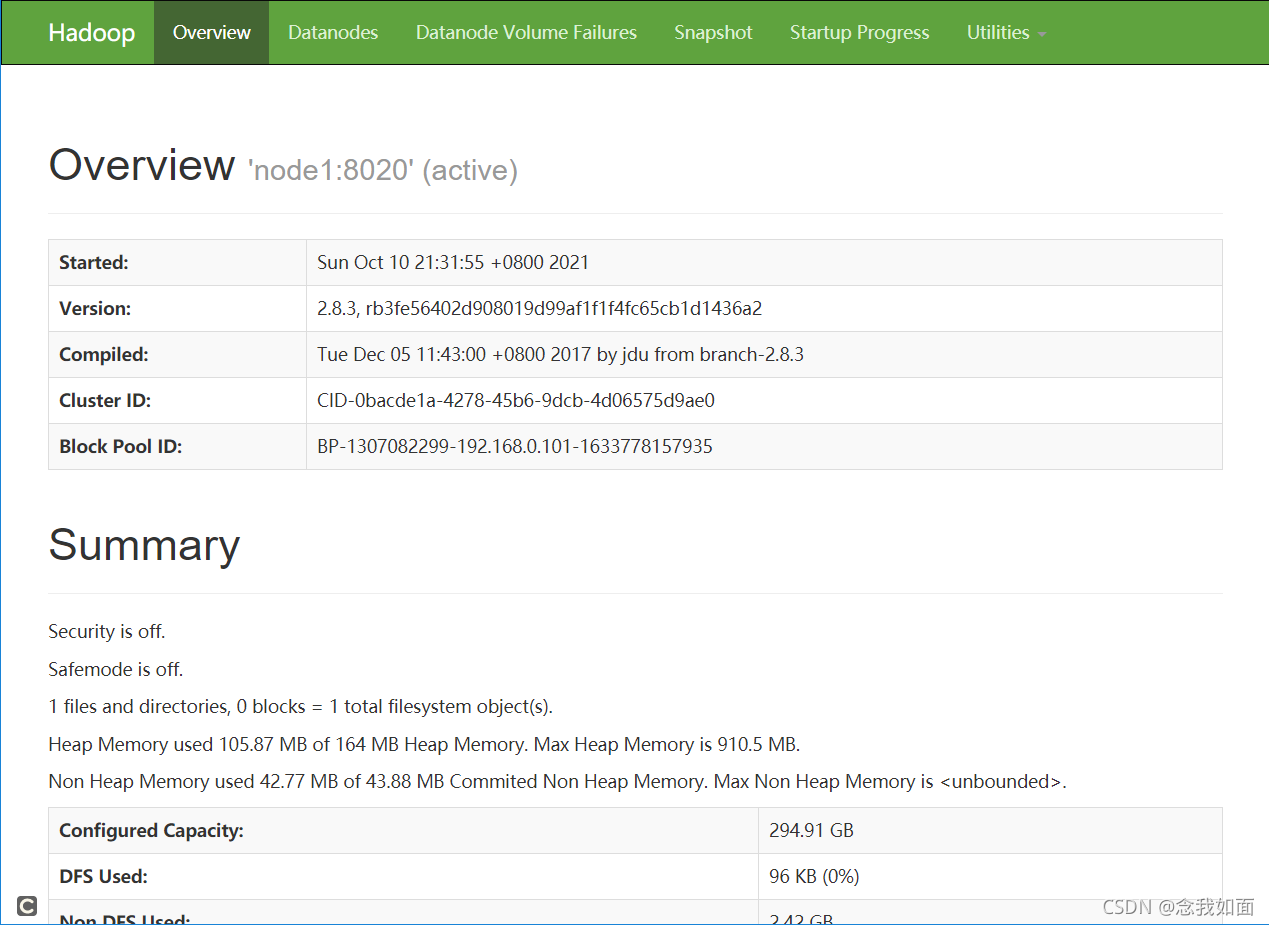This screenshot has width=1269, height=925.
Task: Click the 'Security is off.' line
Action: pos(107,632)
